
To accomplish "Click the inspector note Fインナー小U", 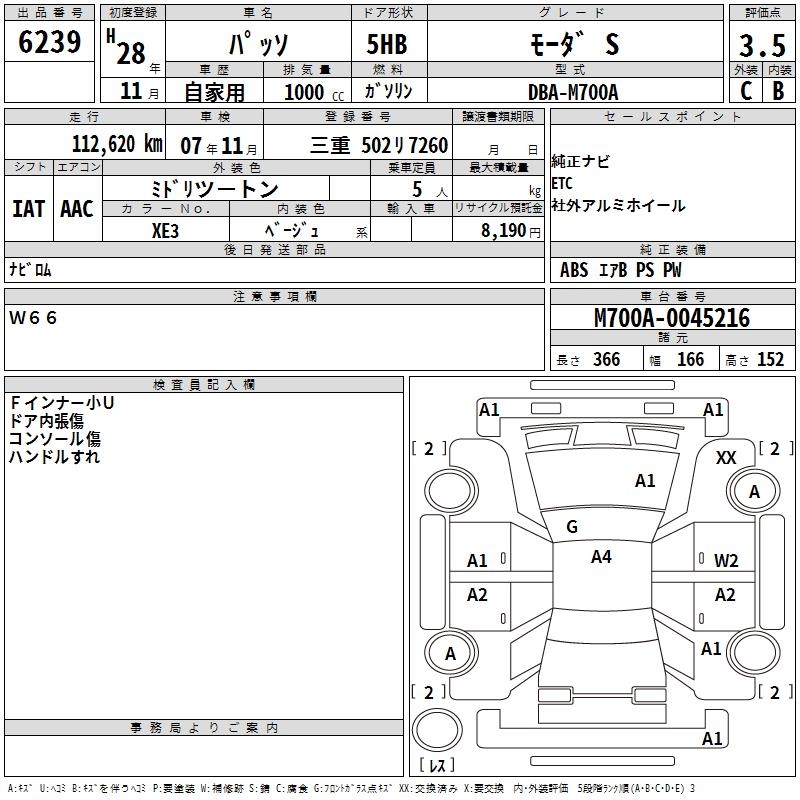I will point(62,403).
